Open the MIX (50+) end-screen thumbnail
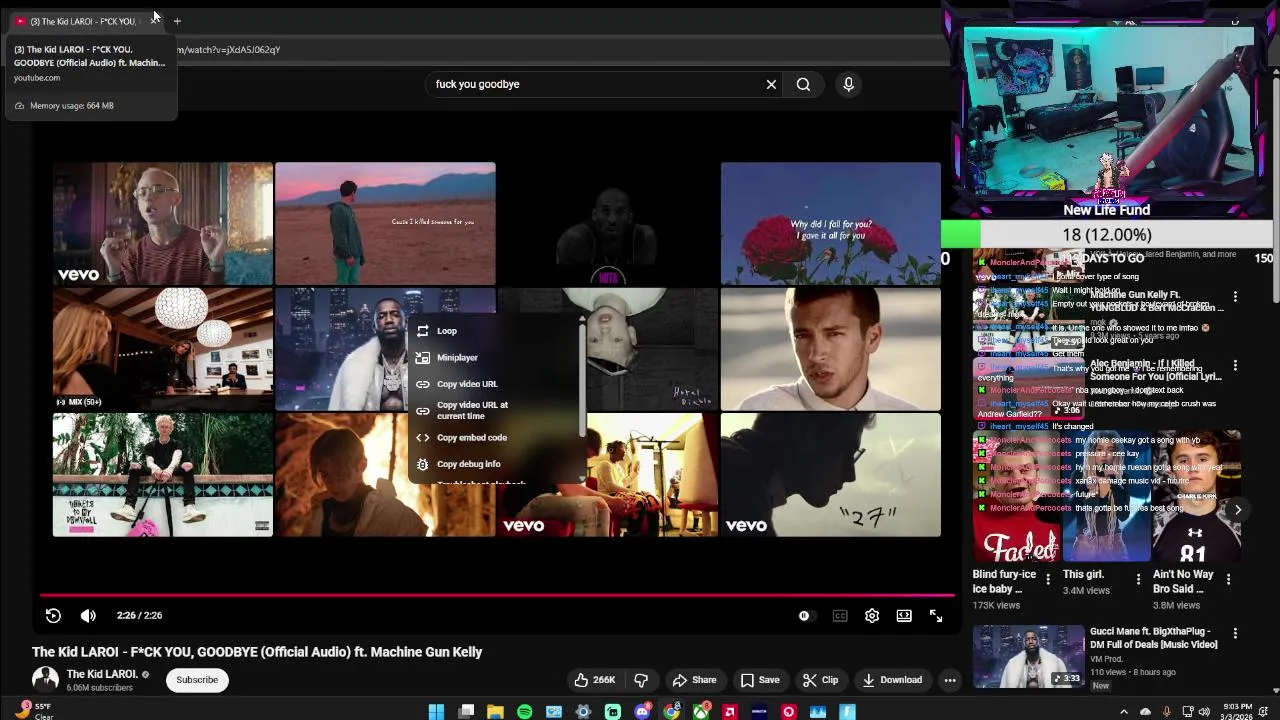 [x=163, y=350]
